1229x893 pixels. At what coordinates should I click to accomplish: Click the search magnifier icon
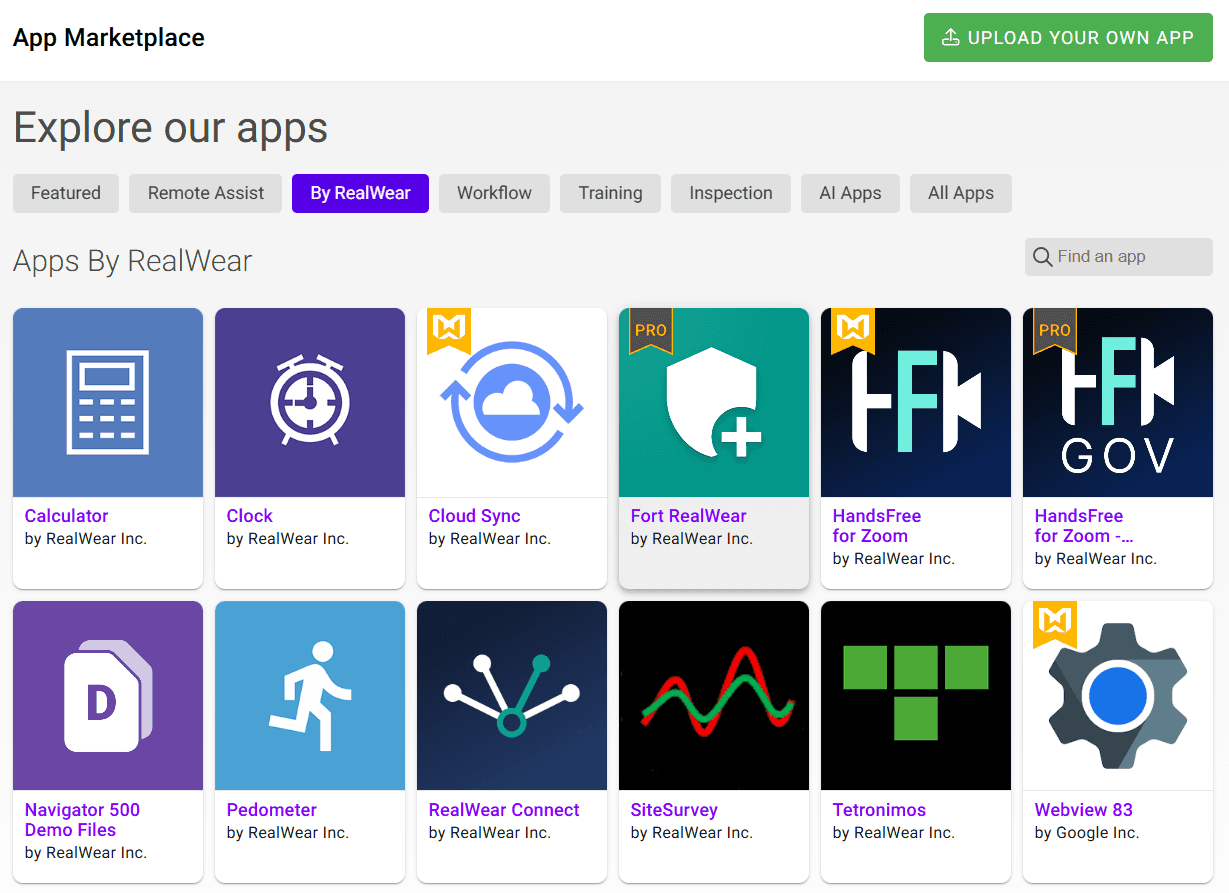click(x=1043, y=257)
